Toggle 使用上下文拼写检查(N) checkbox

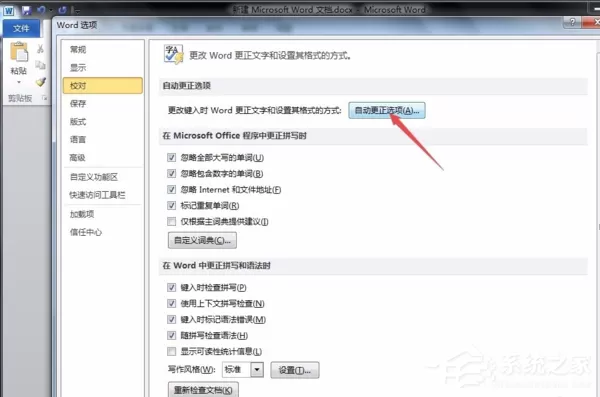coord(171,303)
